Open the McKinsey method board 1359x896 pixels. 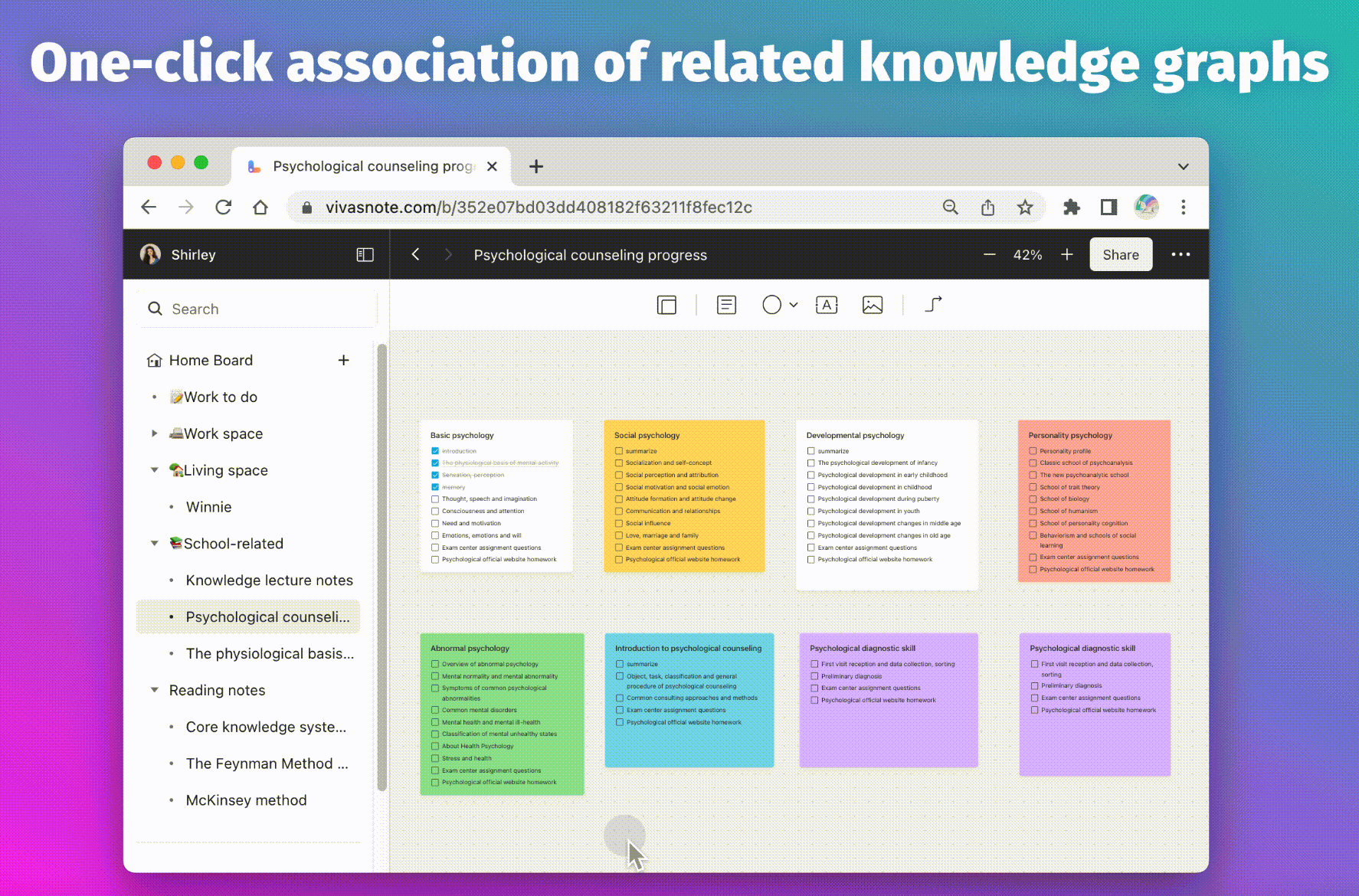(x=246, y=800)
